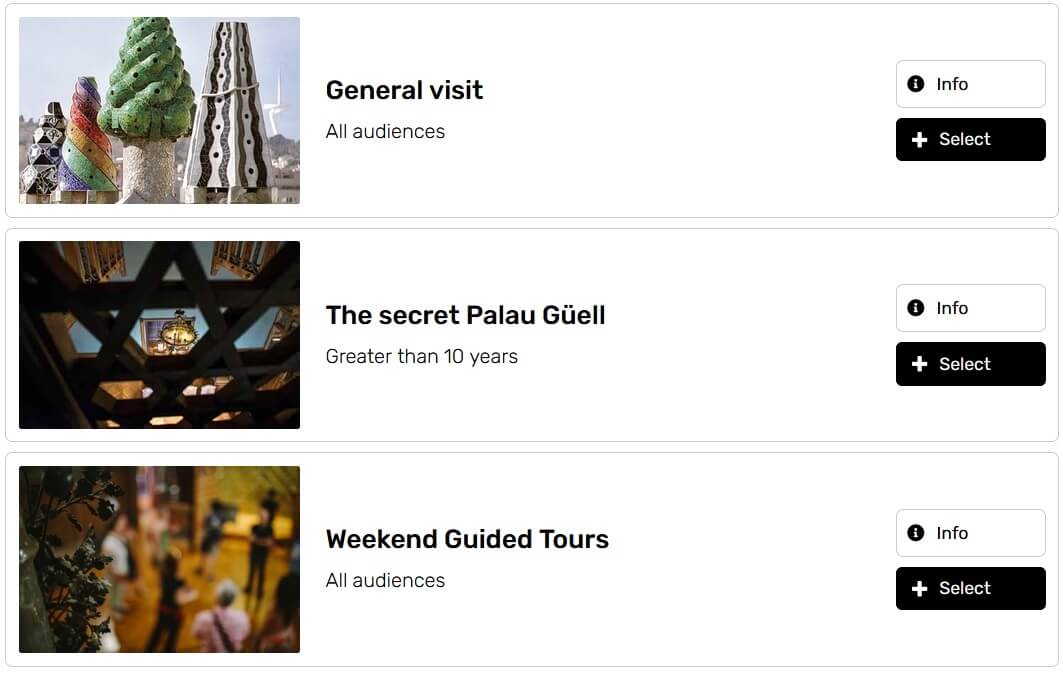Click "All audiences" under General visit

(385, 131)
